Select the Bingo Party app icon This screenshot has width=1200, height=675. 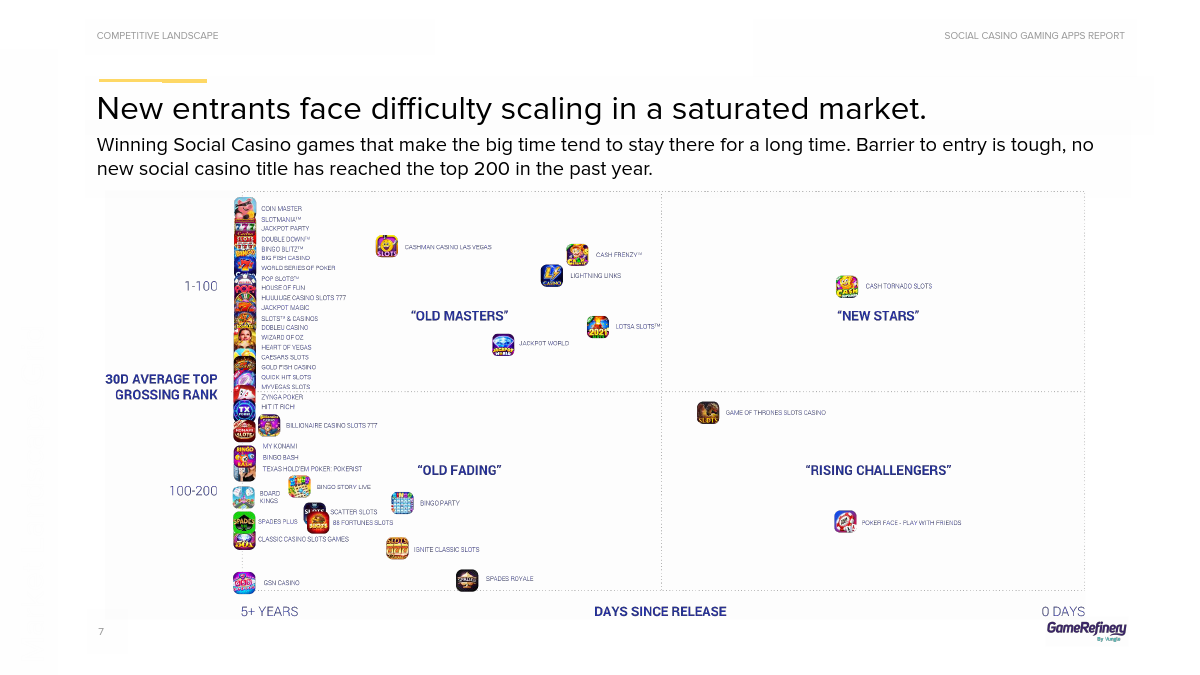(402, 503)
